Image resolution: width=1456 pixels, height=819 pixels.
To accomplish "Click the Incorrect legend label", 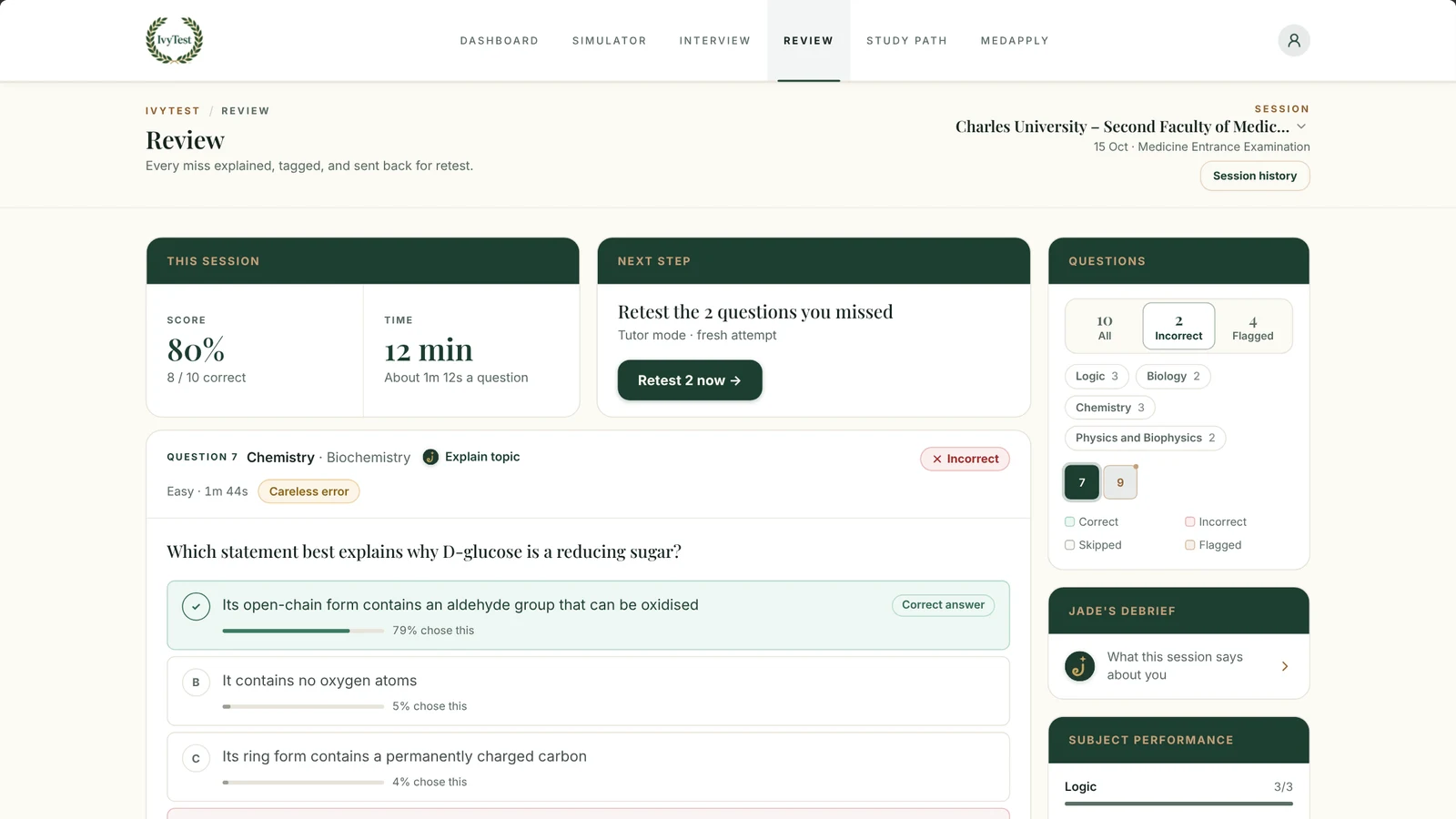I will click(x=1223, y=521).
